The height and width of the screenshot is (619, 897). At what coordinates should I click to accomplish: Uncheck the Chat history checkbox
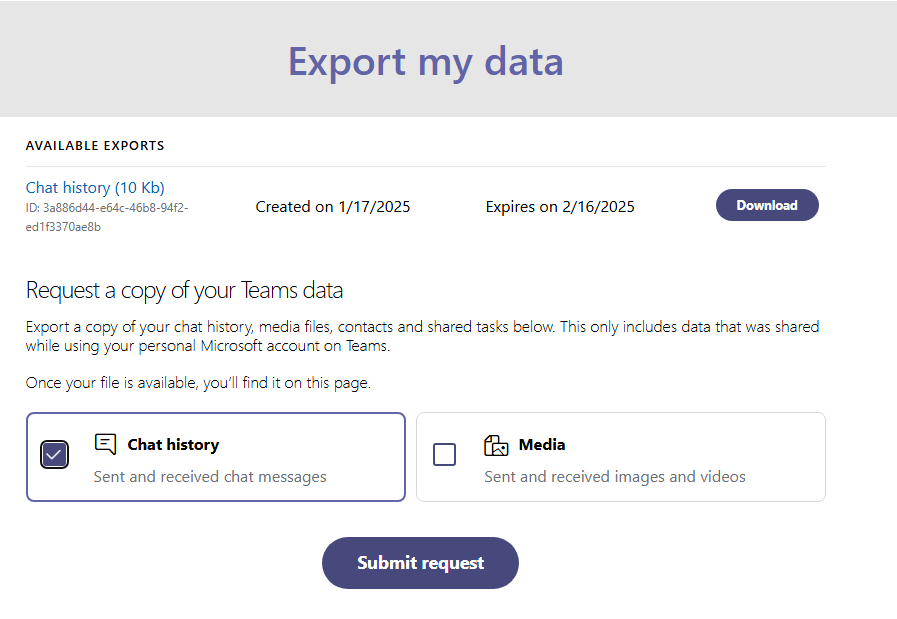pos(54,455)
